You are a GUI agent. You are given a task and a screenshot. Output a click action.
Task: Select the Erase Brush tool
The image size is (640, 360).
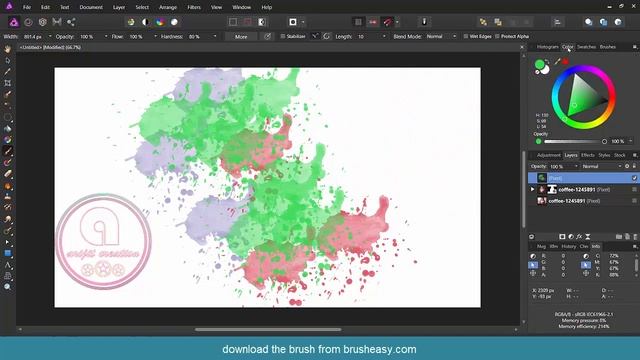tap(7, 174)
